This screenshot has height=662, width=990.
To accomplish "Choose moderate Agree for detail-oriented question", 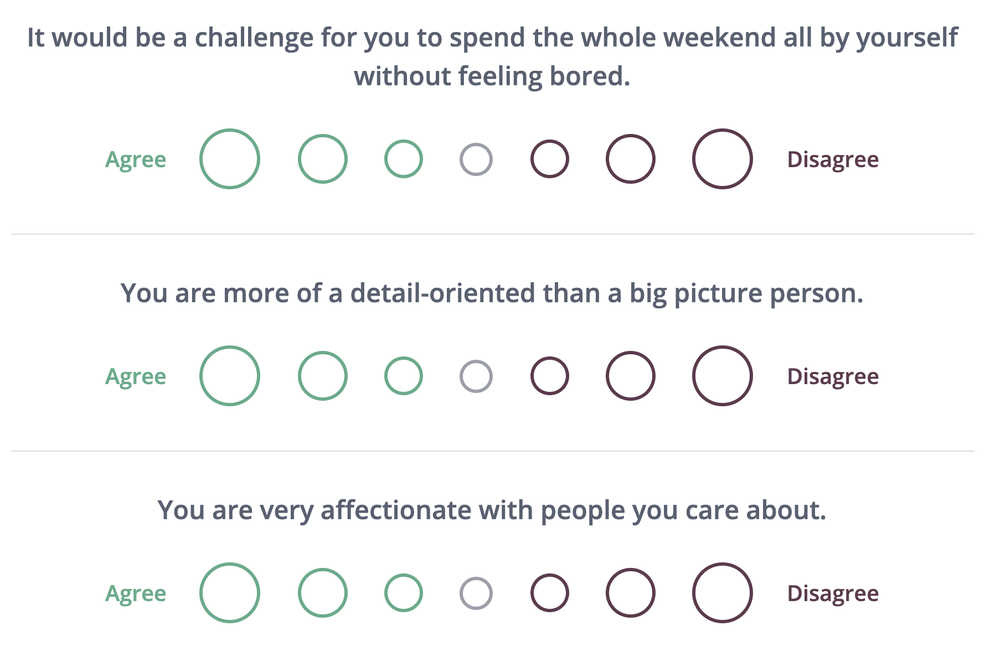I will click(x=323, y=376).
